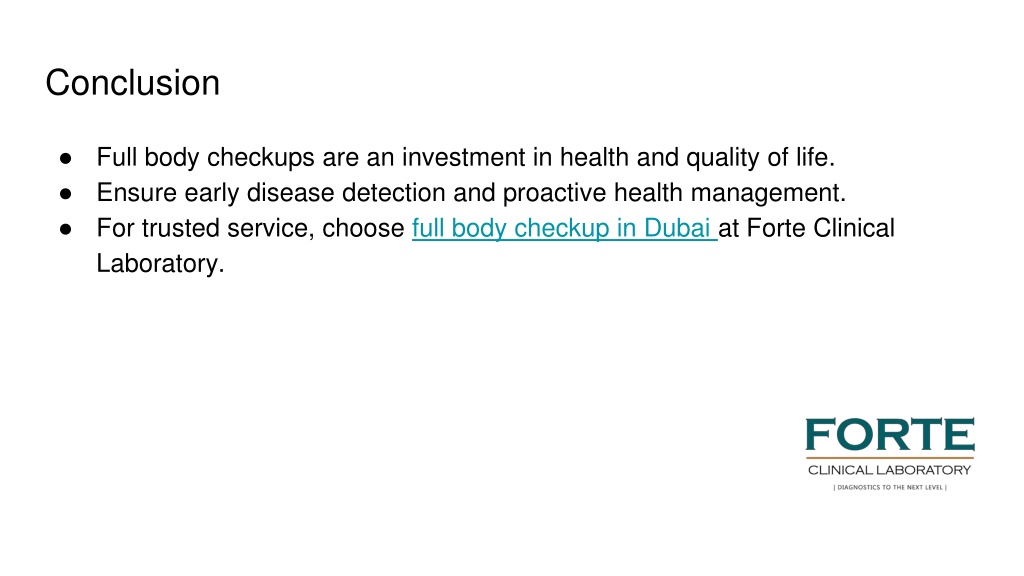Click the words 'Full body checkups'
The height and width of the screenshot is (576, 1024).
click(206, 157)
